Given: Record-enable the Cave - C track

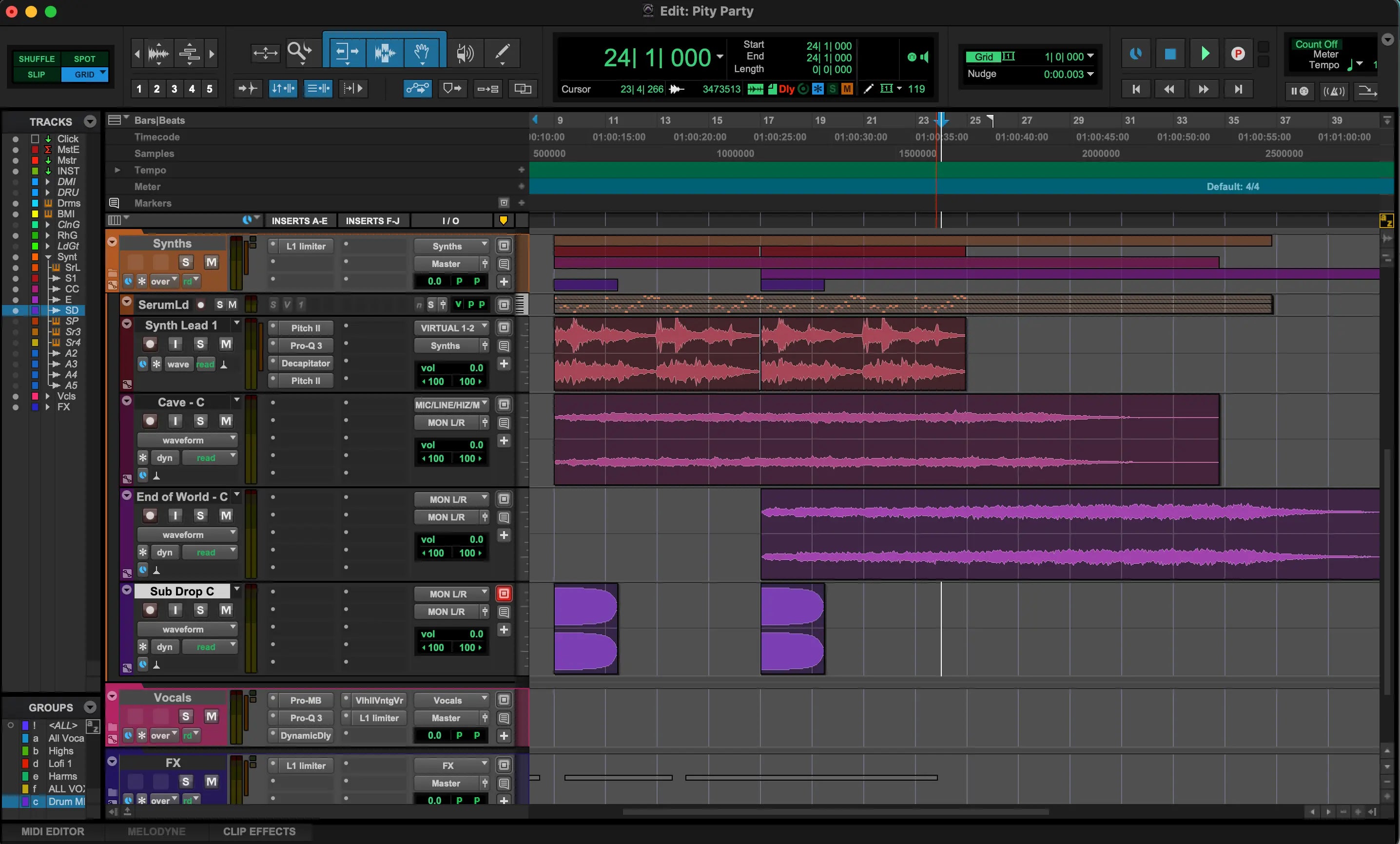Looking at the screenshot, I should point(150,421).
